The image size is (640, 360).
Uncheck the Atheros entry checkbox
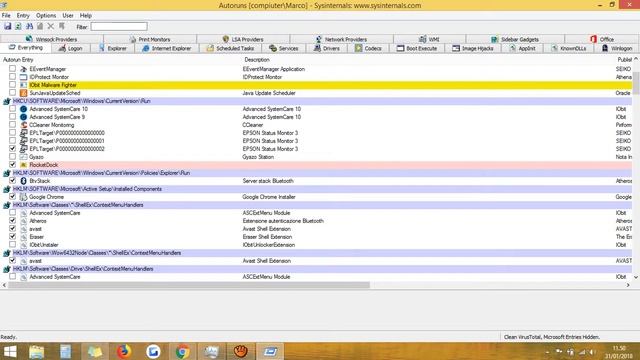point(13,220)
